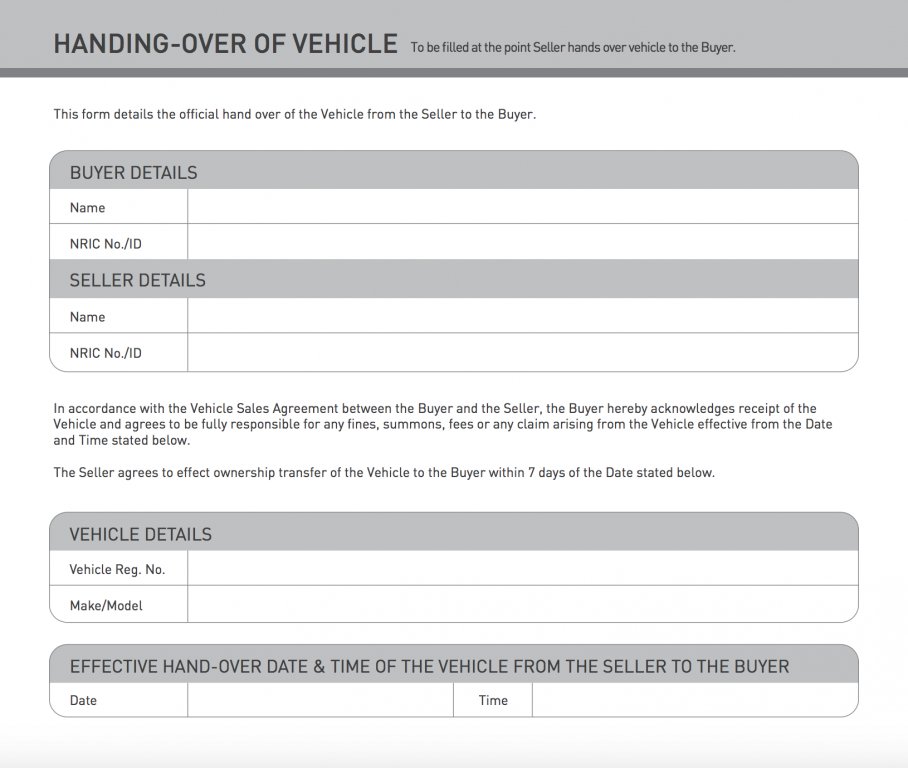This screenshot has height=768, width=908.
Task: Click the HANDING-OVER OF VEHICLE title
Action: 226,44
